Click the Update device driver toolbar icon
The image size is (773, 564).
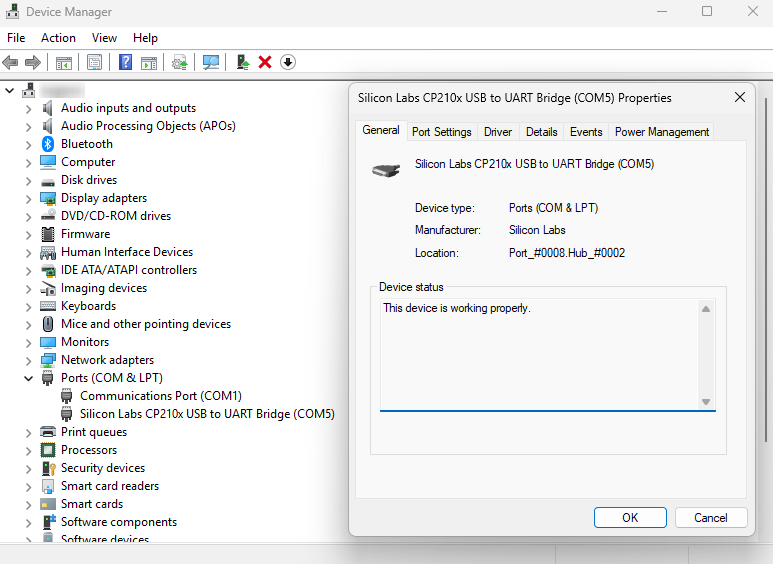pos(179,63)
